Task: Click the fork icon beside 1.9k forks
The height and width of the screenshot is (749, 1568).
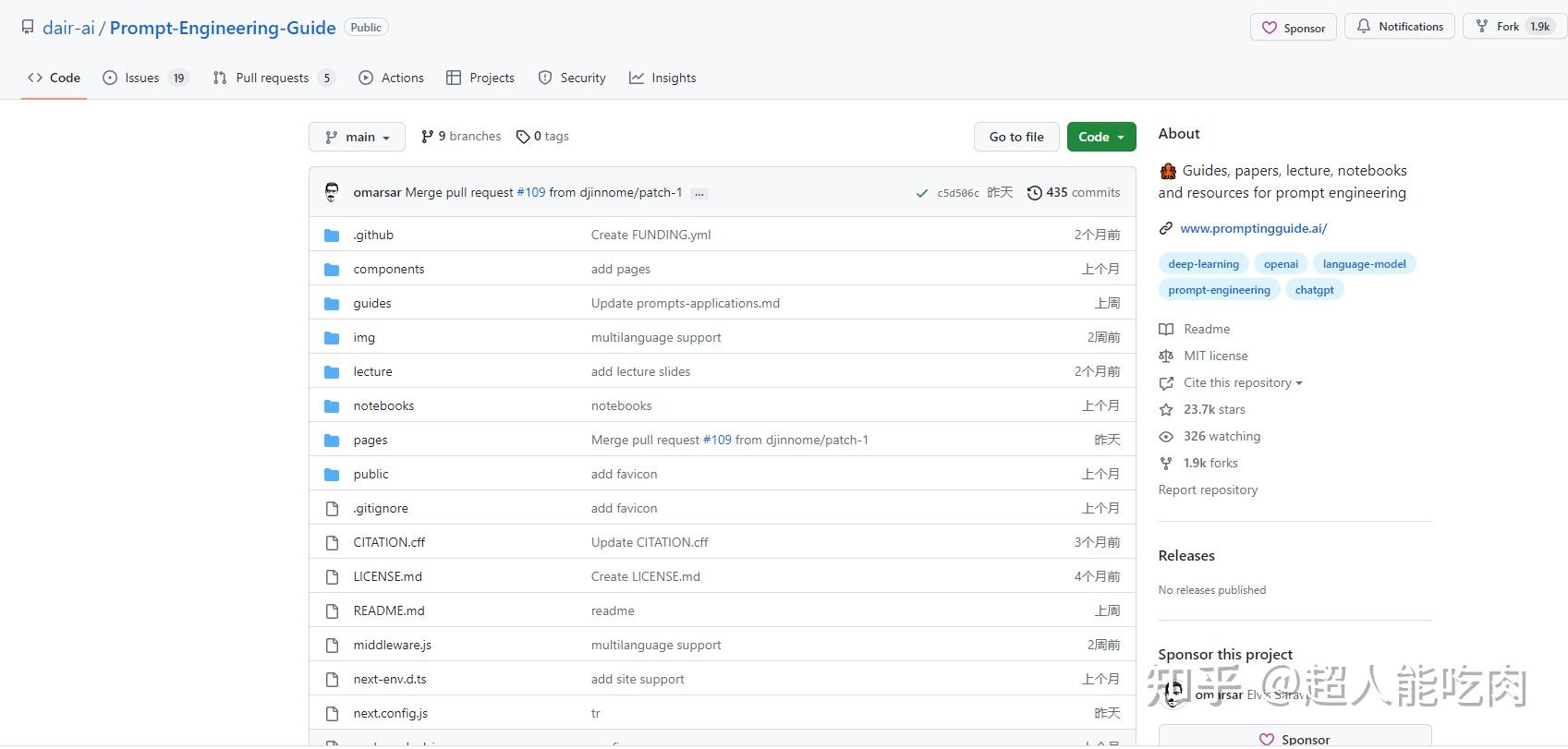Action: click(x=1166, y=464)
